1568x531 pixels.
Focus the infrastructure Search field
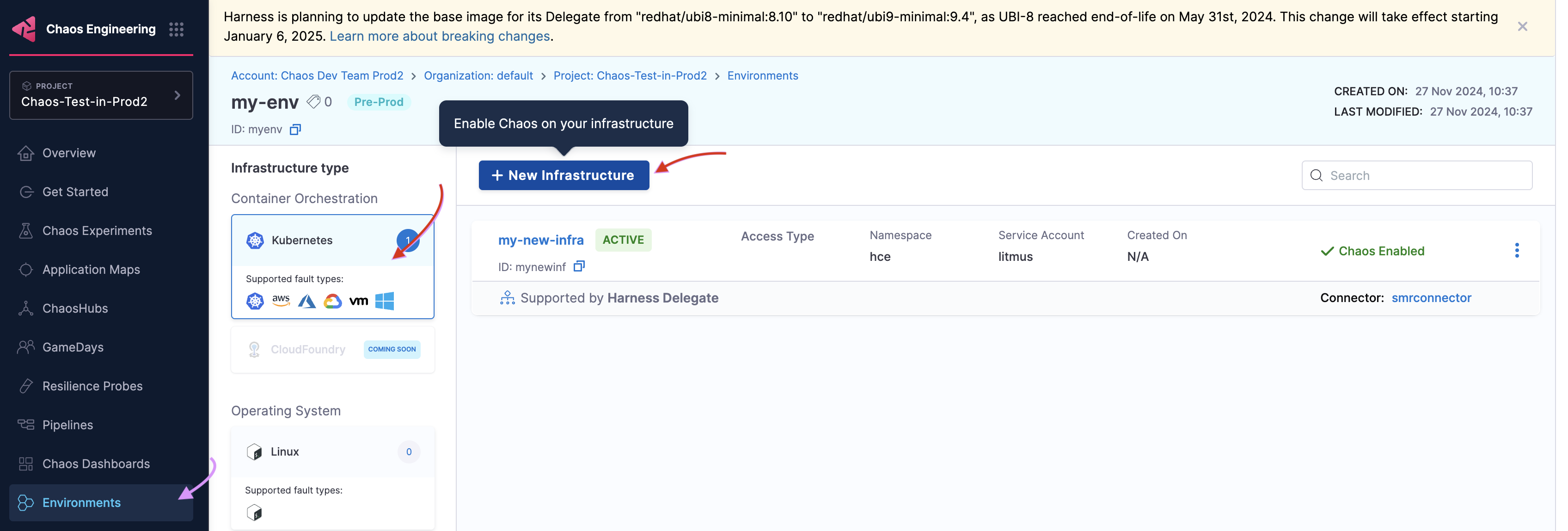click(1417, 176)
